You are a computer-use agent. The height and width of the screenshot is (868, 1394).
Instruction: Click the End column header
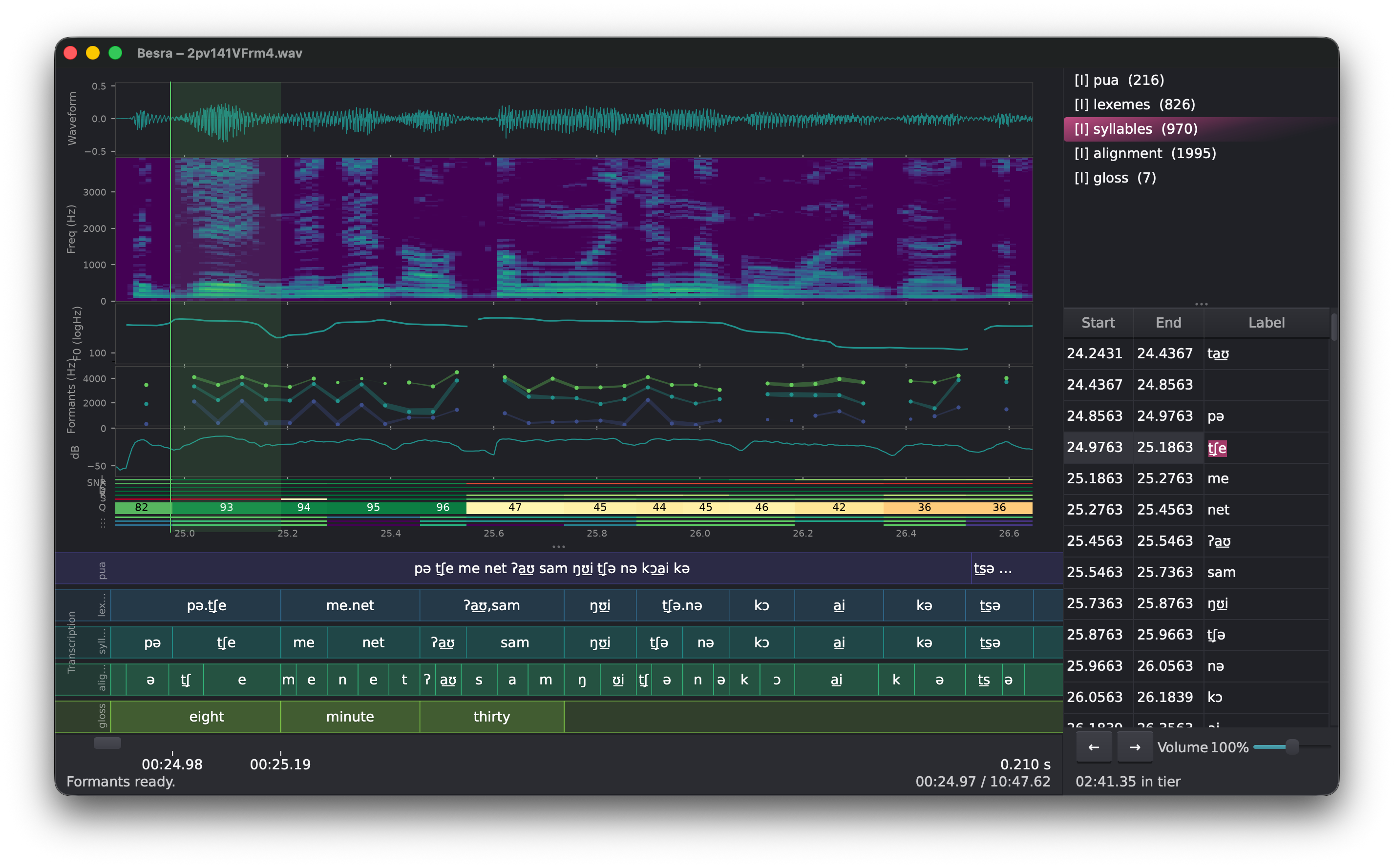tap(1168, 323)
